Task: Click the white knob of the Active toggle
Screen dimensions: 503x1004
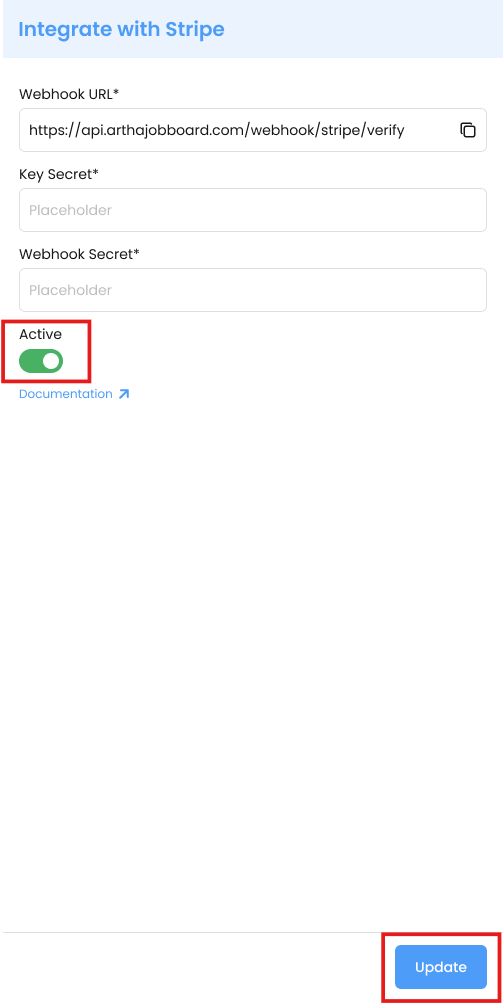Action: [51, 361]
